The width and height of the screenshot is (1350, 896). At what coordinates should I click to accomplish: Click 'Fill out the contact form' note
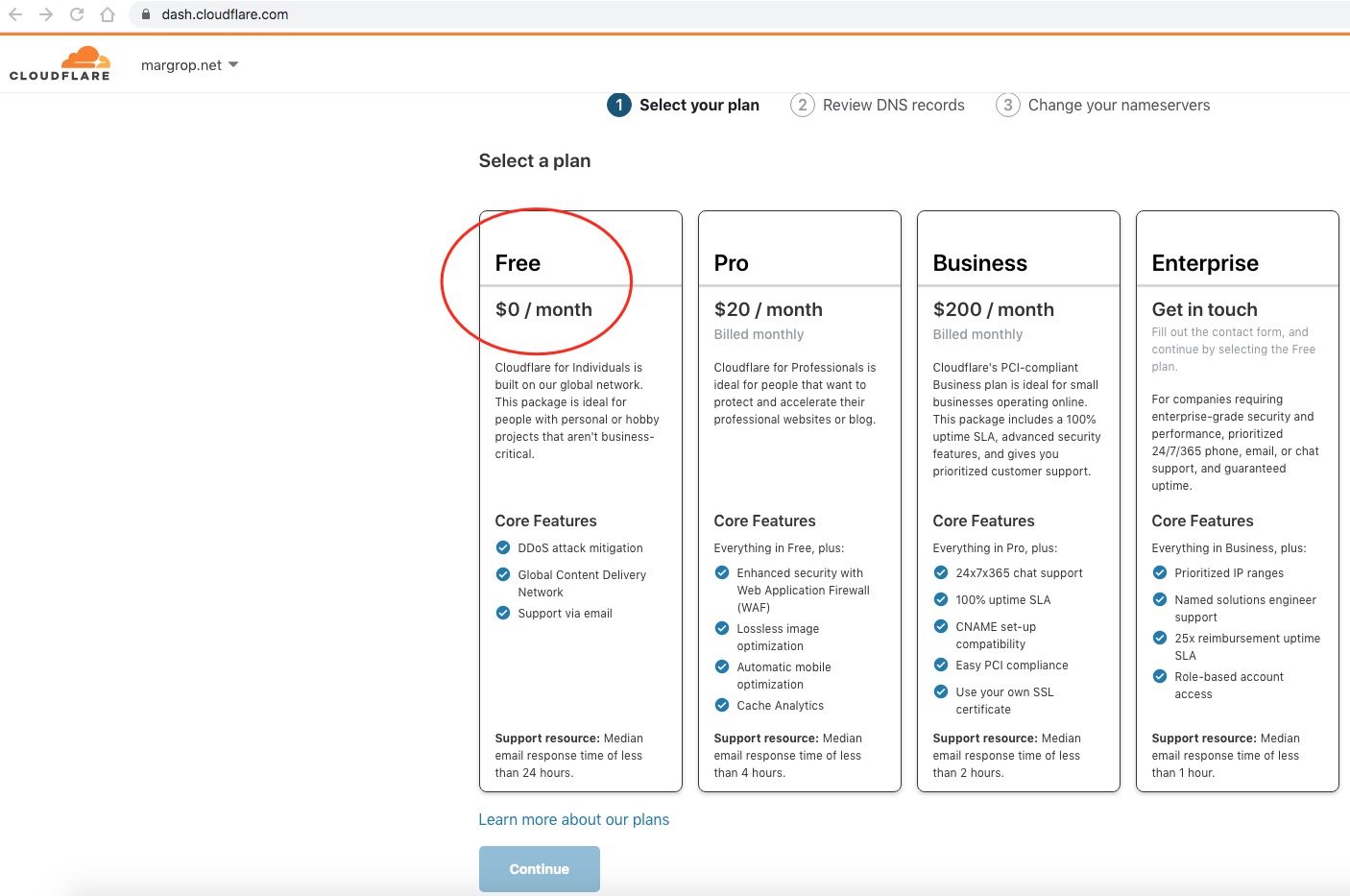coord(1234,350)
